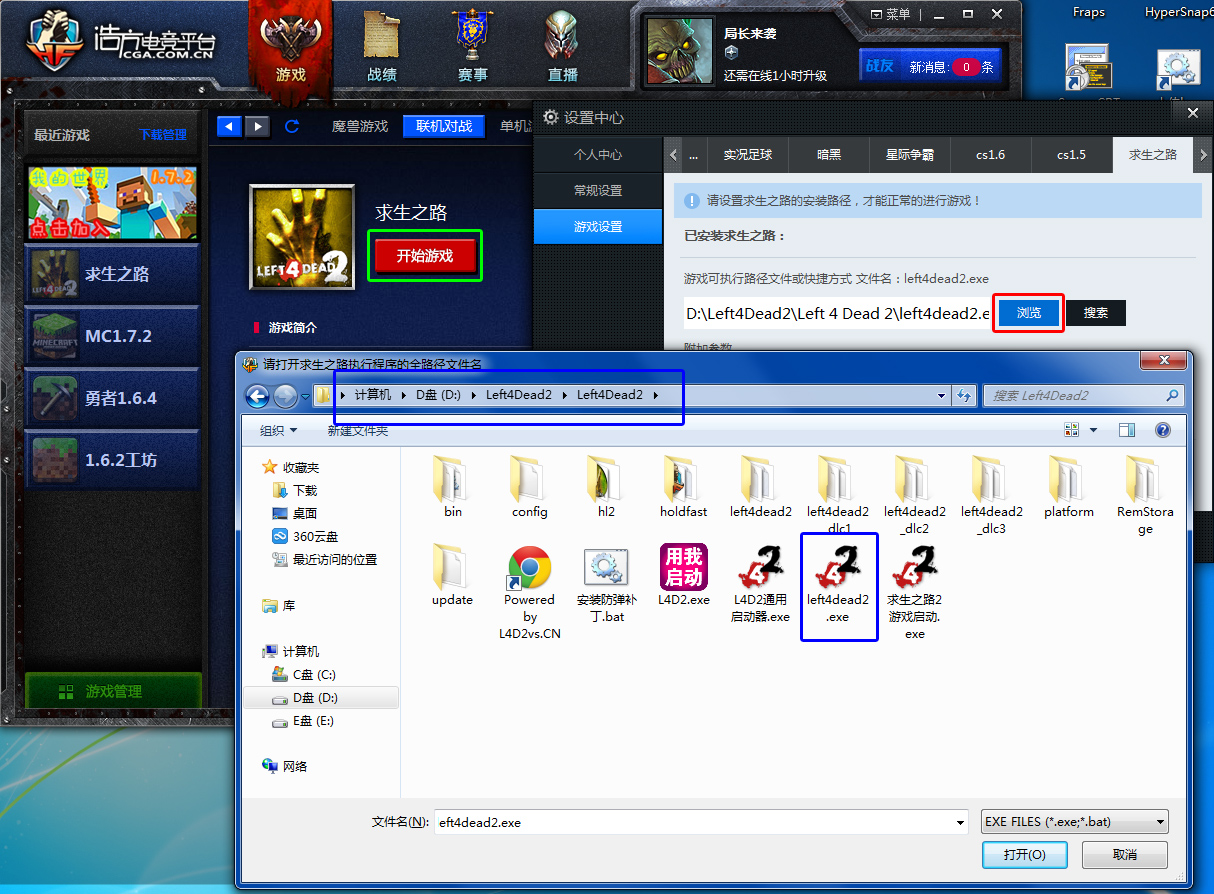Select the 安装防弹补丁.bat file
Viewport: 1214px width, 894px height.
tap(607, 584)
